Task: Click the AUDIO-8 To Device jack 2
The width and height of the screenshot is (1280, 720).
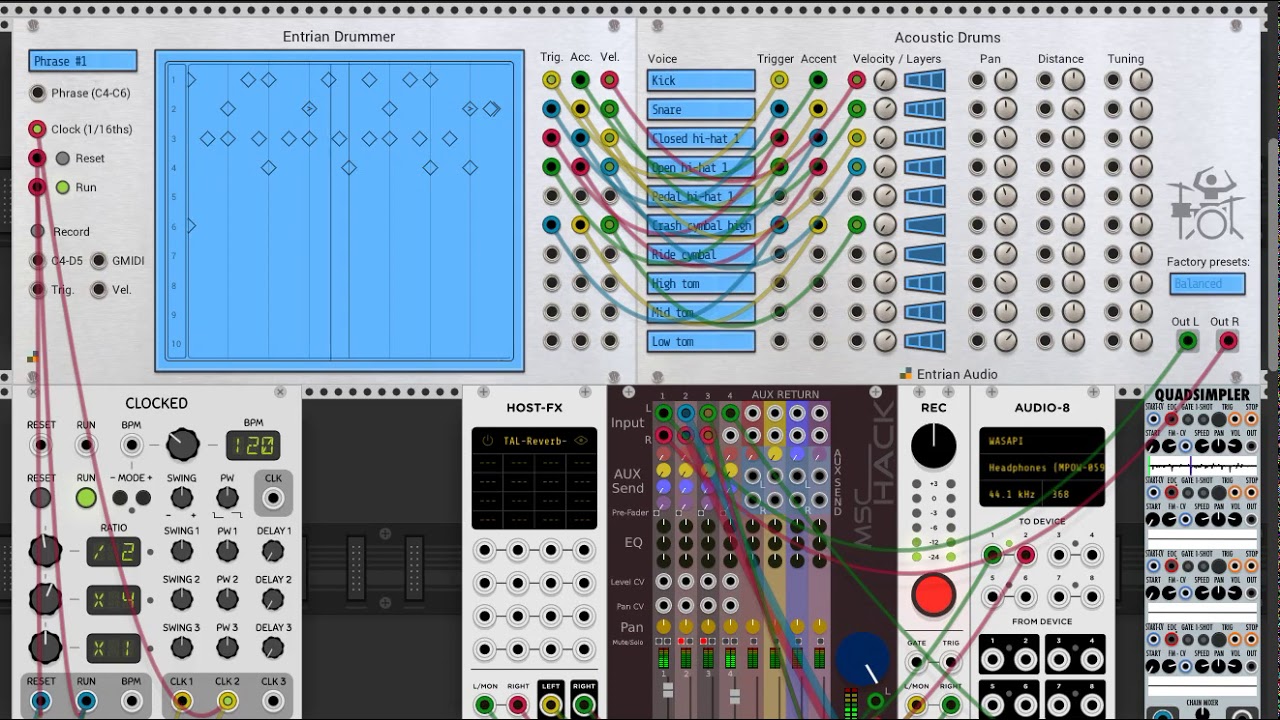Action: pos(1025,555)
